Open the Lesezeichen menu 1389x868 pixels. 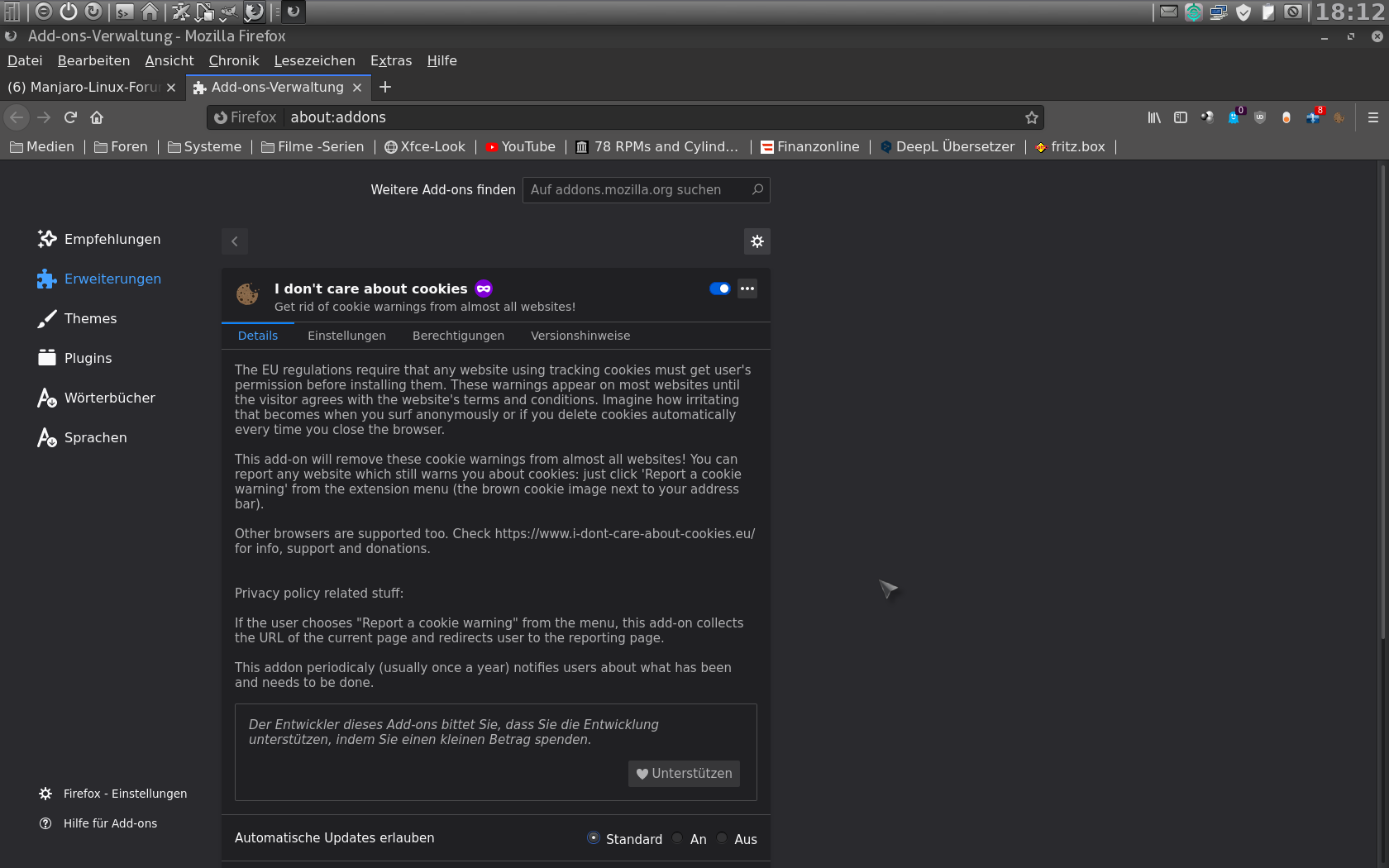314,60
